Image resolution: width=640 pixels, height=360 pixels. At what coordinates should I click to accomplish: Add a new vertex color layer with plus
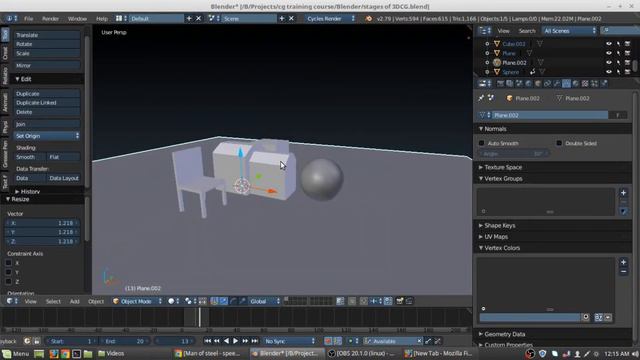(623, 262)
